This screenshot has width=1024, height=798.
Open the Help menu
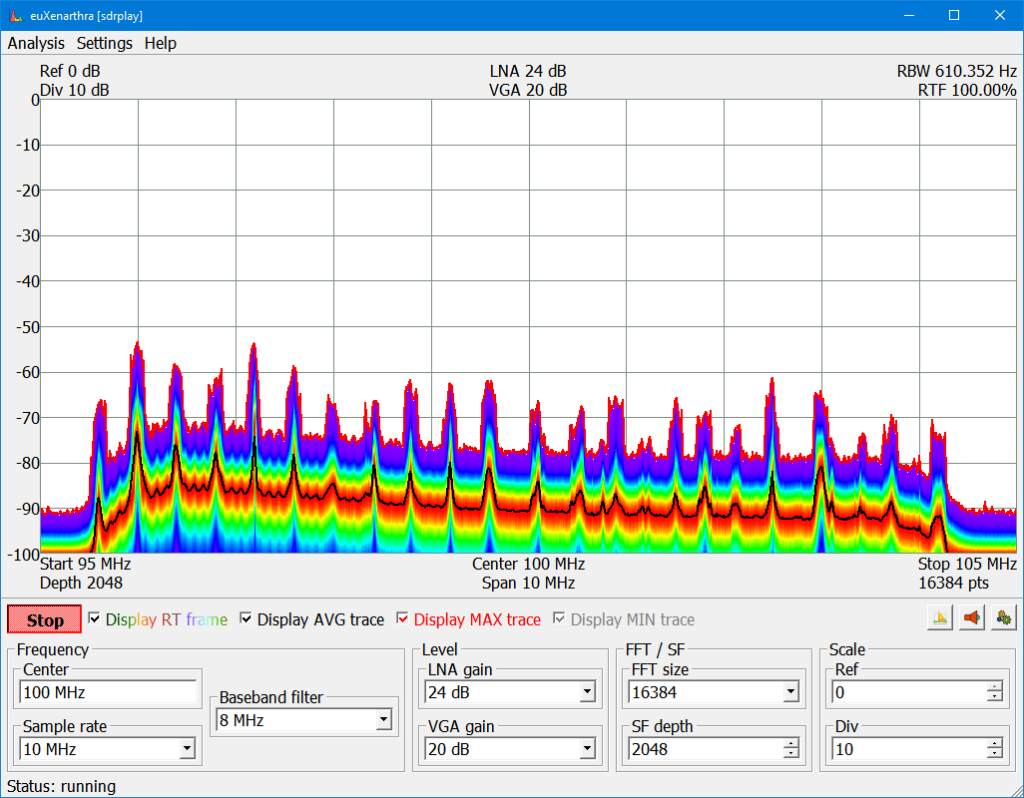pyautogui.click(x=161, y=43)
